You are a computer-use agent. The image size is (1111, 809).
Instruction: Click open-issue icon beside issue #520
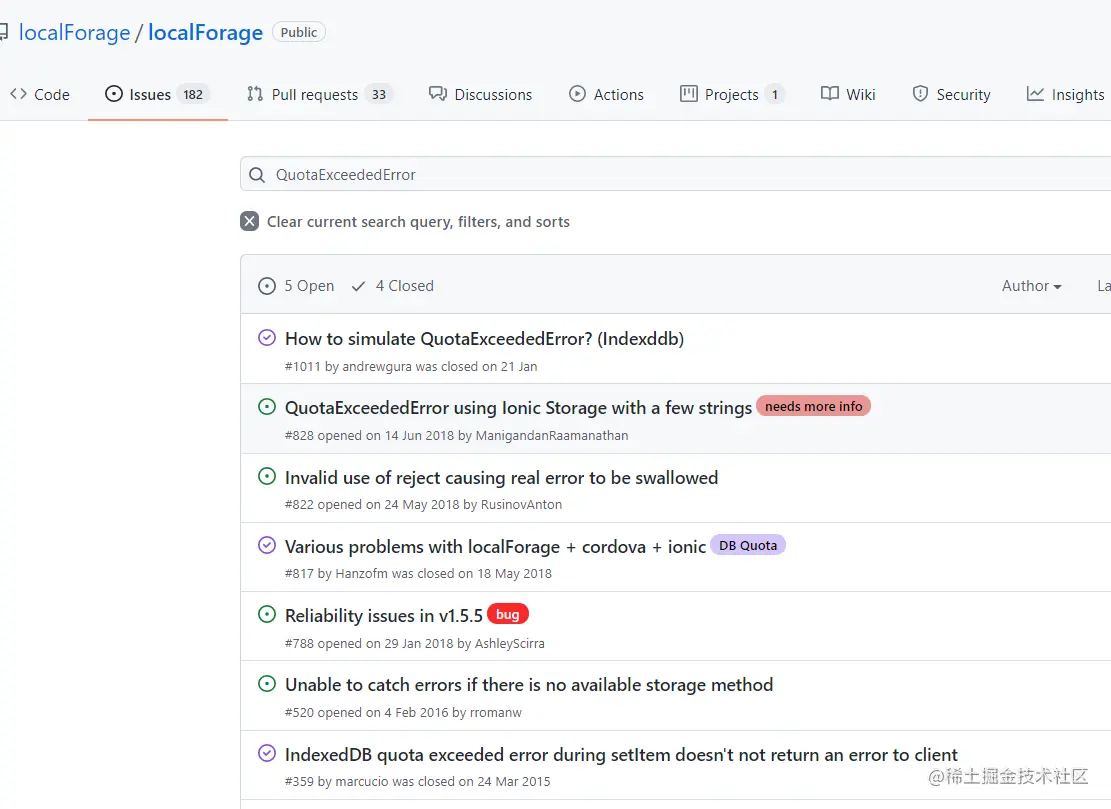267,684
